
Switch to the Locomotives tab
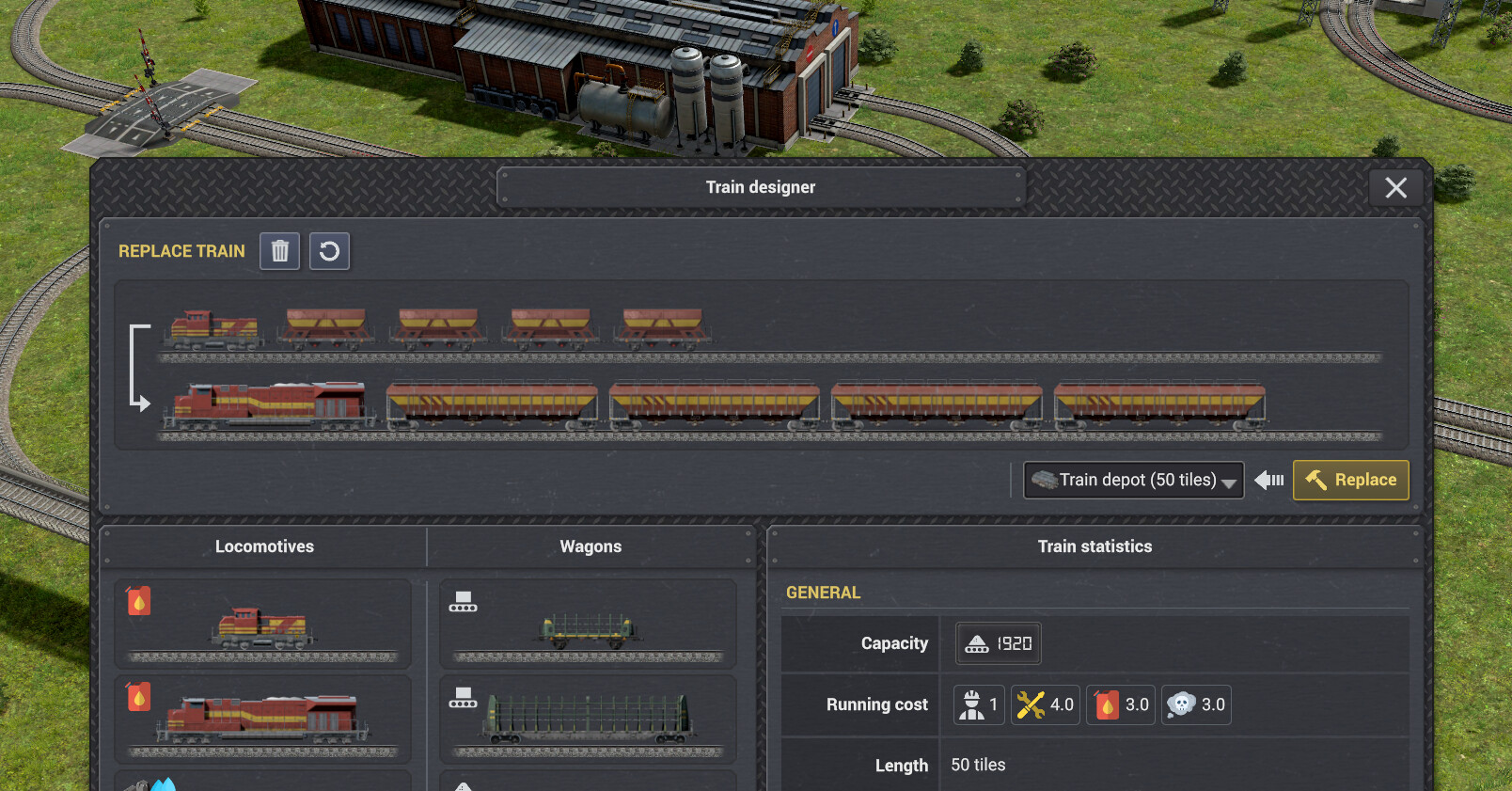[x=264, y=546]
